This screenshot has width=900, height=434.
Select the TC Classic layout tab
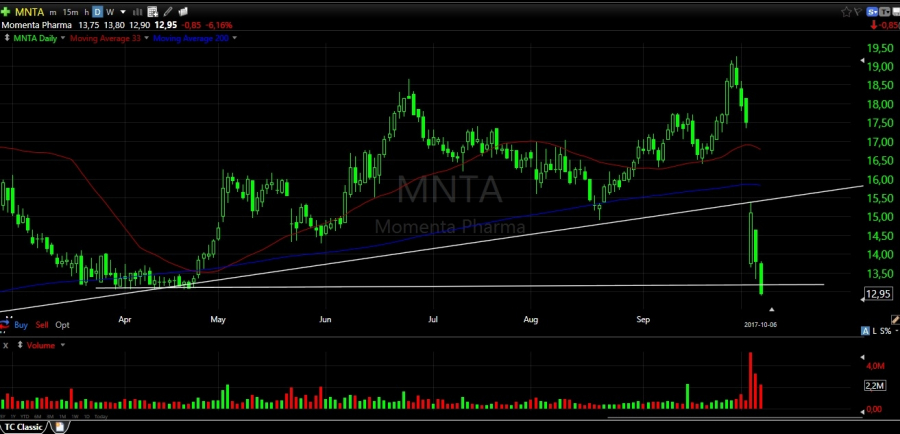(24, 427)
